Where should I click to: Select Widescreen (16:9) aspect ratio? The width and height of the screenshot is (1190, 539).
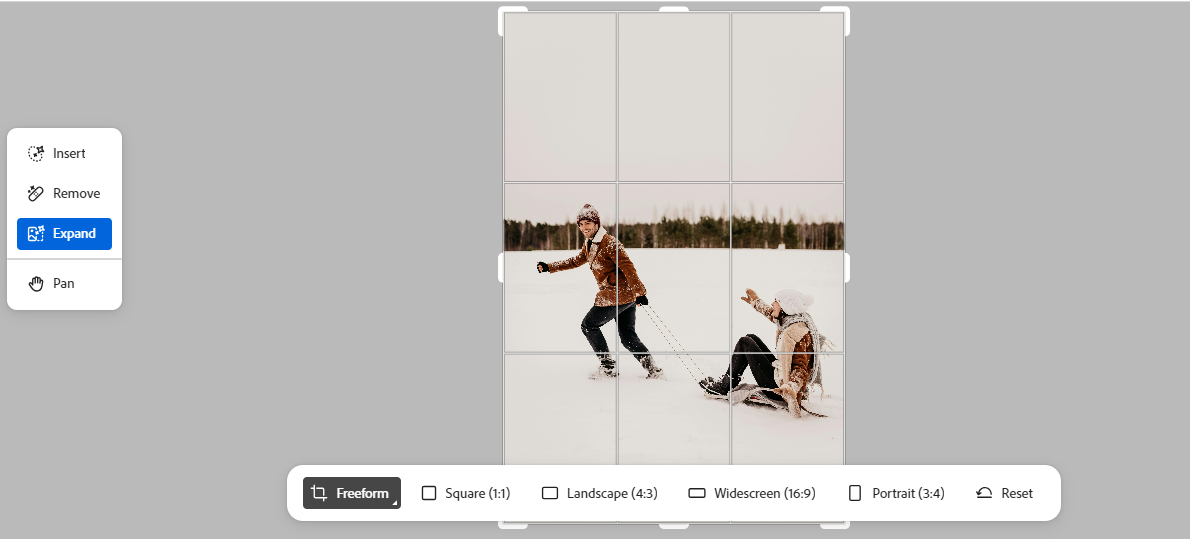coord(751,493)
